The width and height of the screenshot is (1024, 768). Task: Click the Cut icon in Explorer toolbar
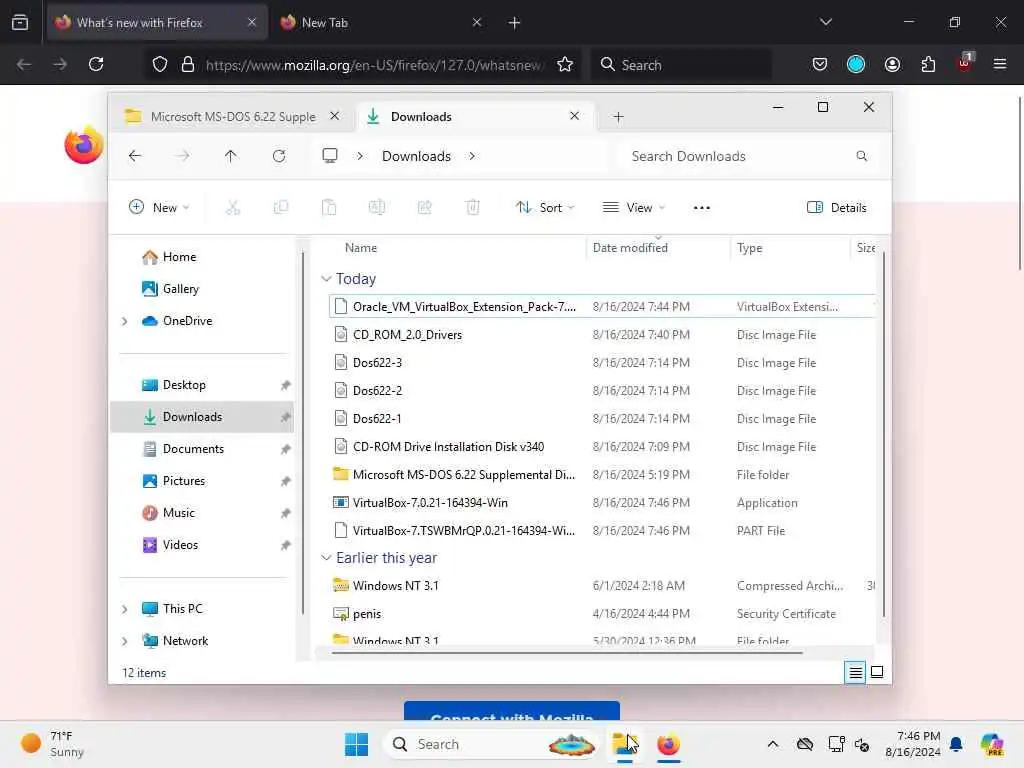(232, 208)
